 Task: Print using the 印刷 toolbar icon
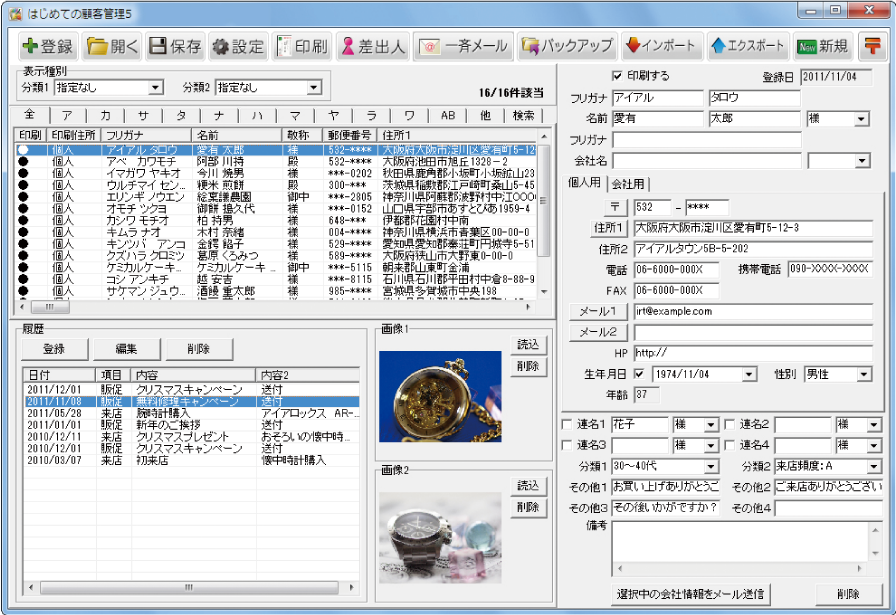tap(301, 46)
